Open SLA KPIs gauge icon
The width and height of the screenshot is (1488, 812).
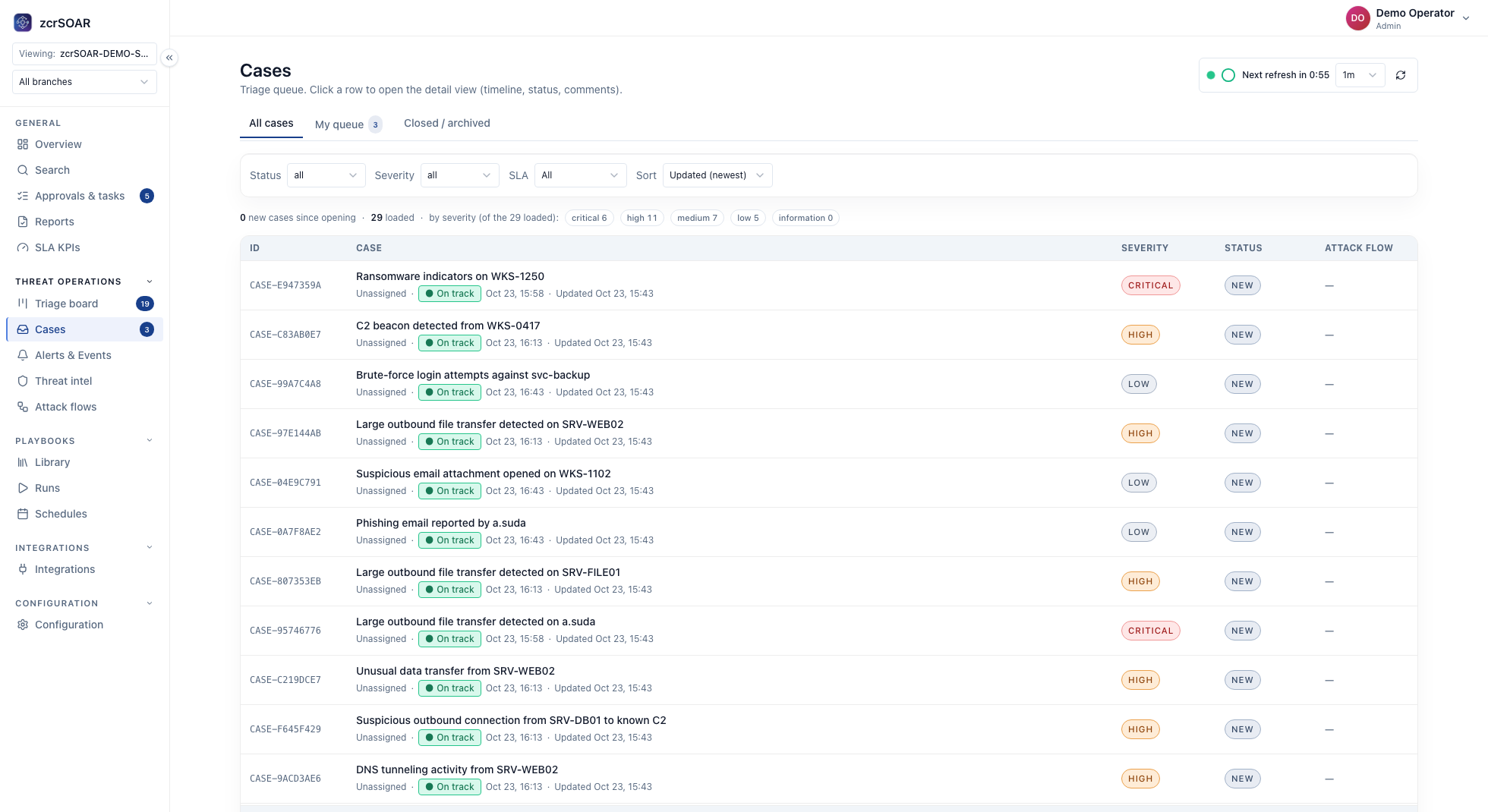(23, 247)
